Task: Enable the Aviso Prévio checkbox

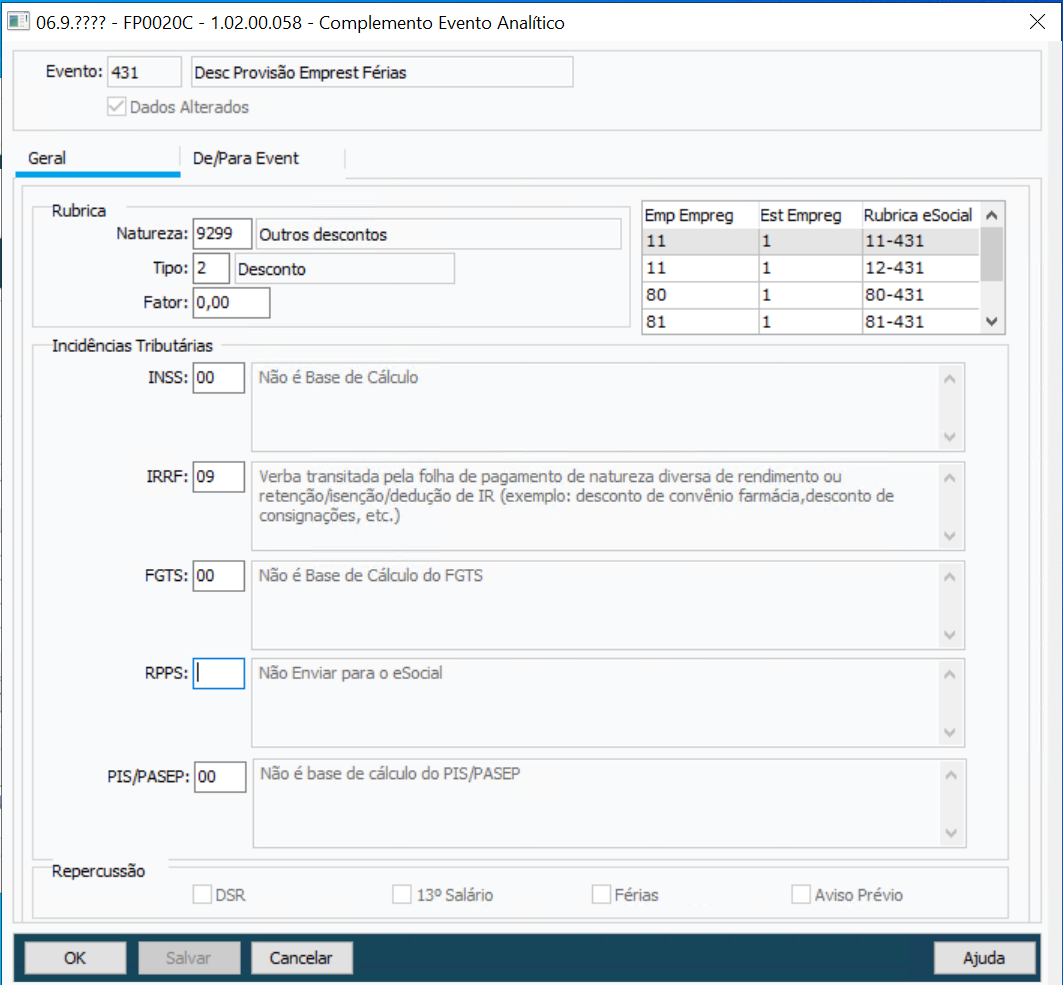Action: tap(801, 894)
